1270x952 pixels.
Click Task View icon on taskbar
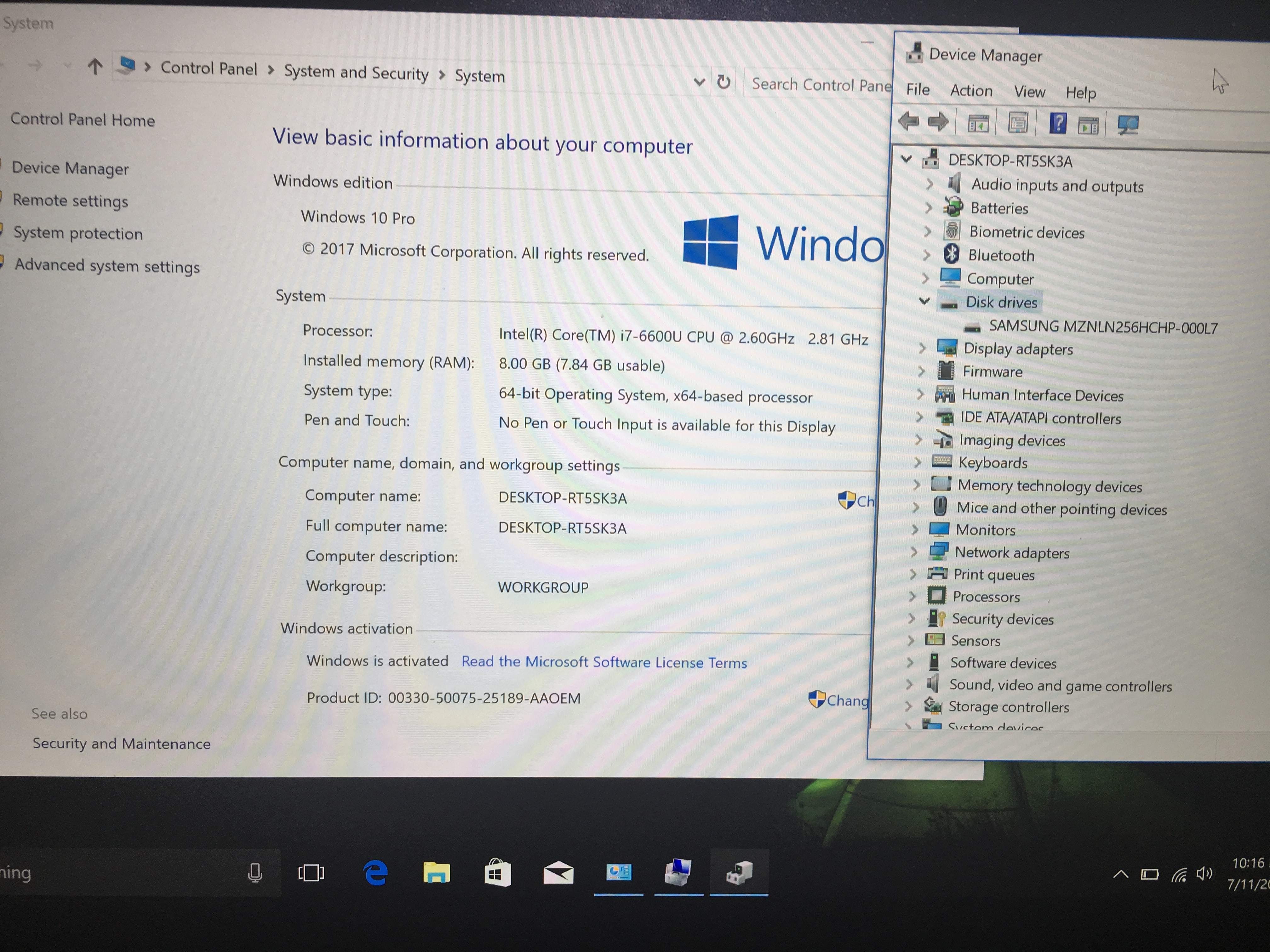[x=311, y=873]
